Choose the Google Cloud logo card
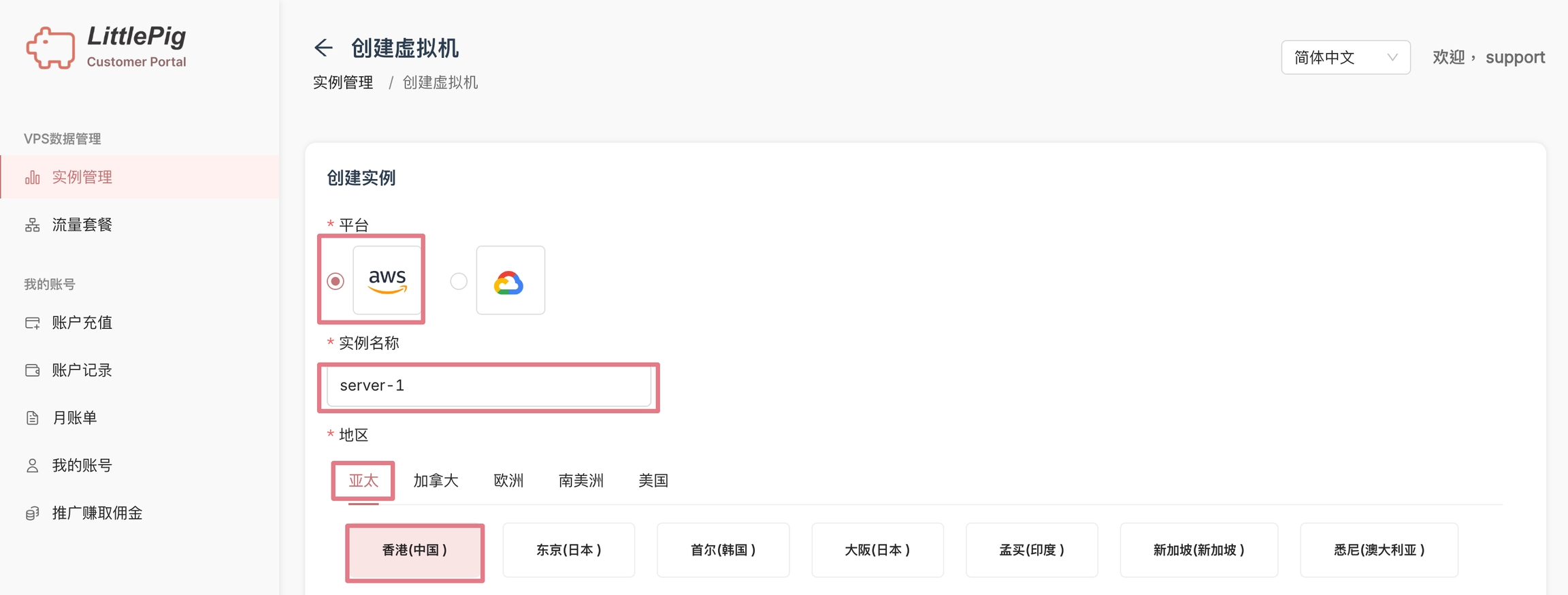This screenshot has width=1568, height=595. [x=510, y=280]
